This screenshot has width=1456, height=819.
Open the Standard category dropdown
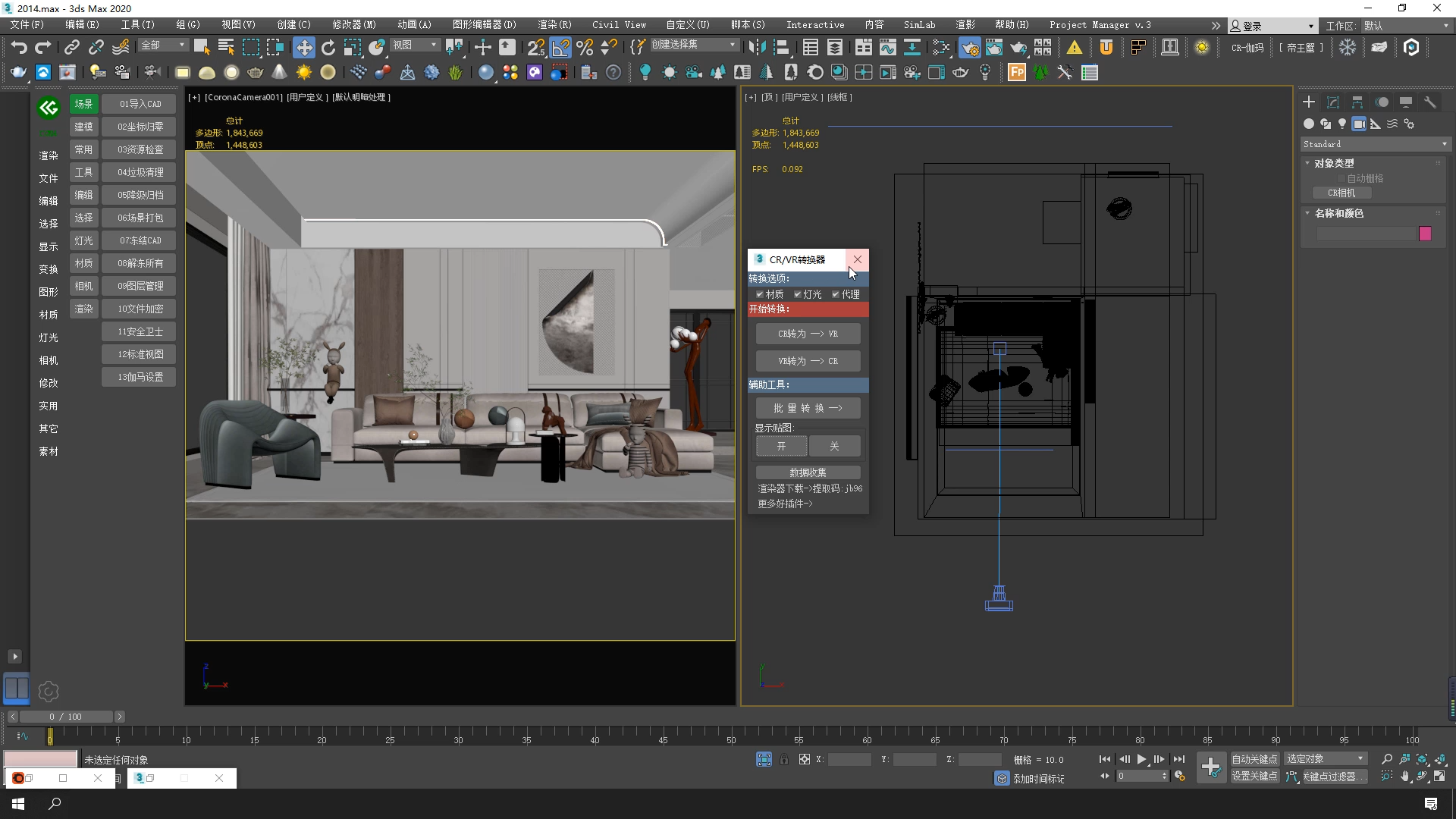coord(1374,144)
